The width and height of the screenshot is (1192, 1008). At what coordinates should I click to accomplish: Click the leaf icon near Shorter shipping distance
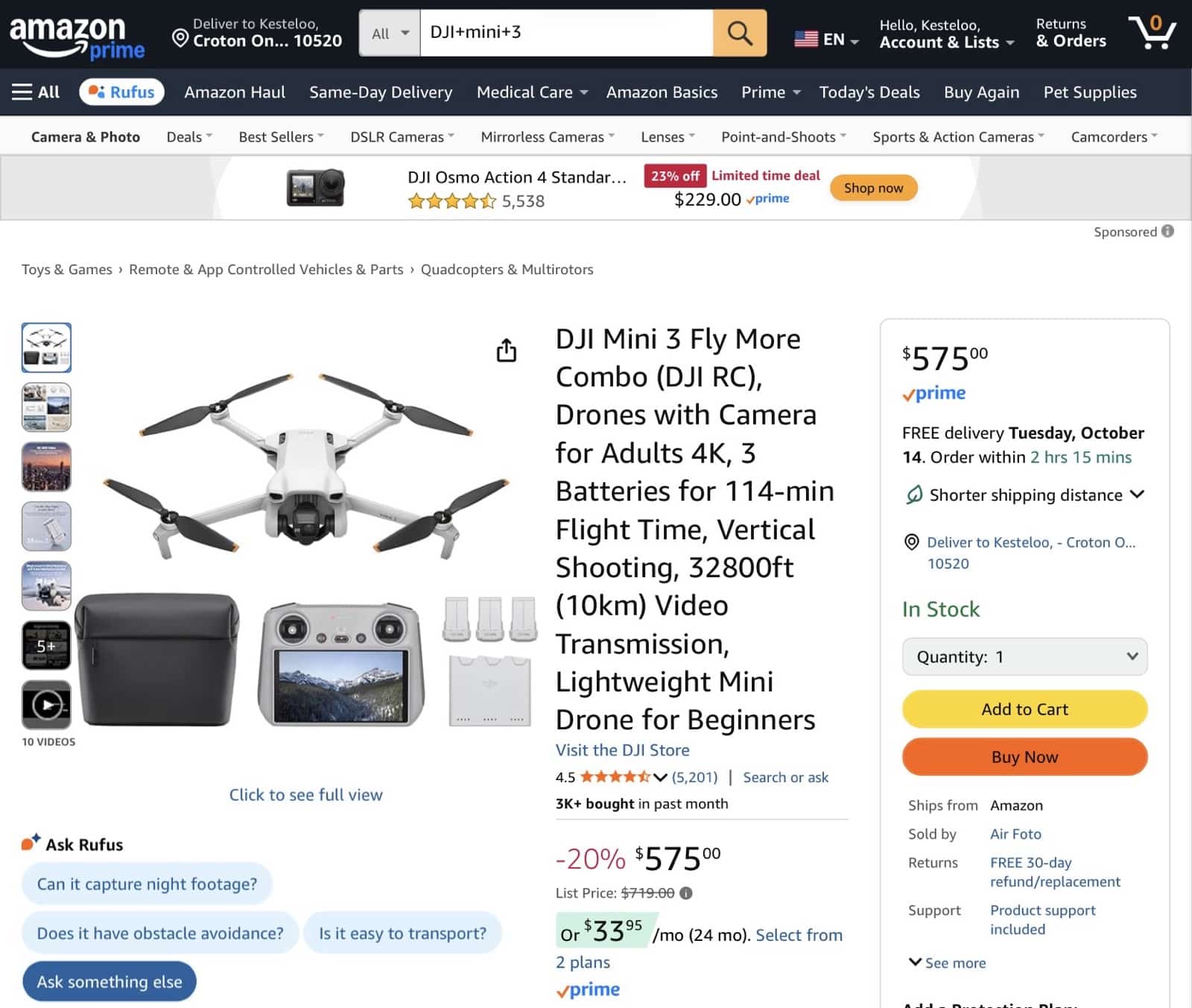point(914,494)
